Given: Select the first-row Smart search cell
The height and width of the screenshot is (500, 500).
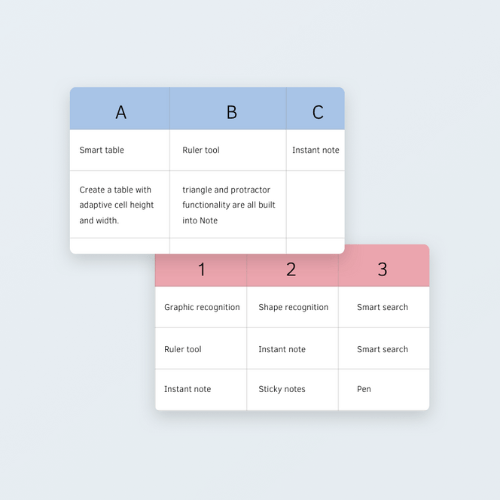Looking at the screenshot, I should coord(384,307).
